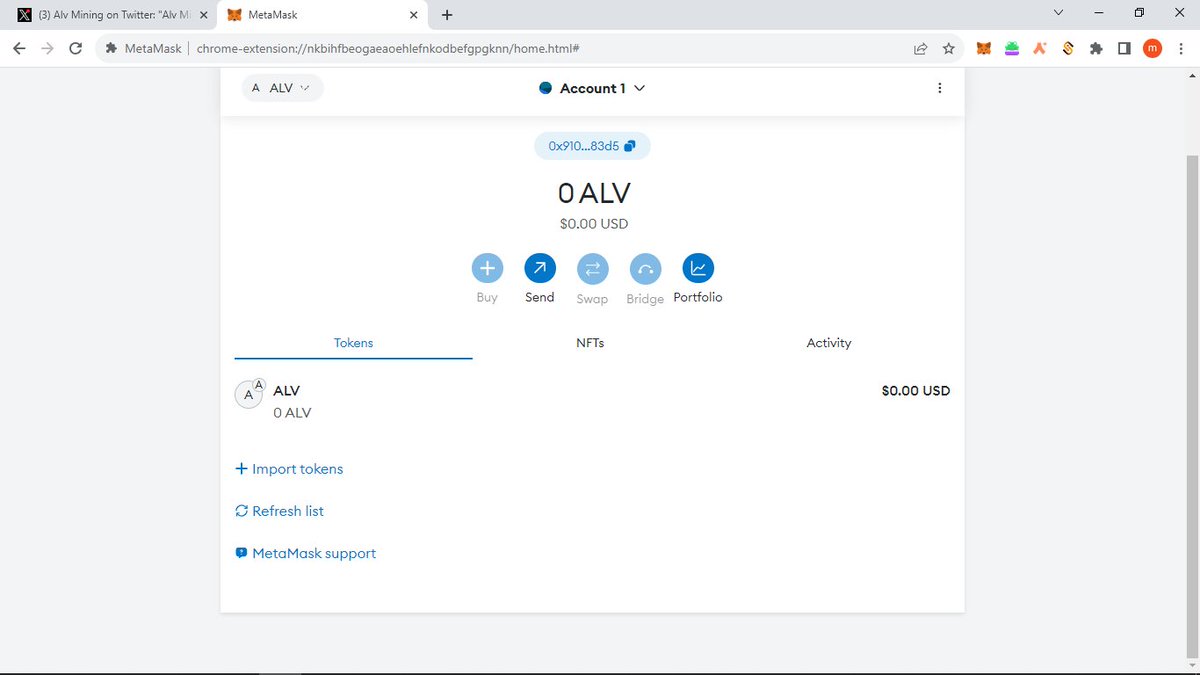1200x675 pixels.
Task: Click the Refresh list link
Action: 279,511
